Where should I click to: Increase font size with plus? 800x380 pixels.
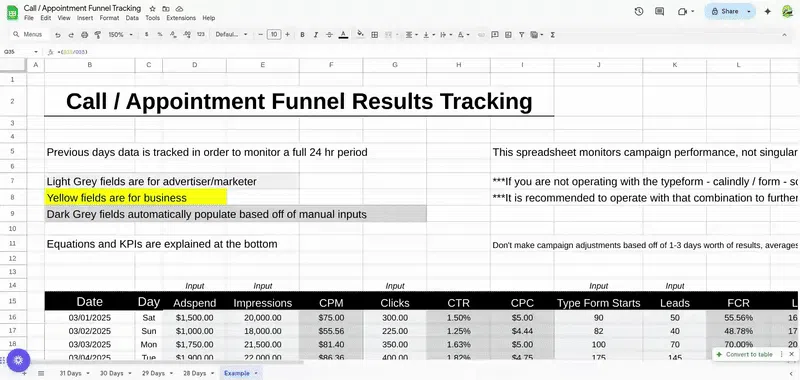[x=287, y=35]
